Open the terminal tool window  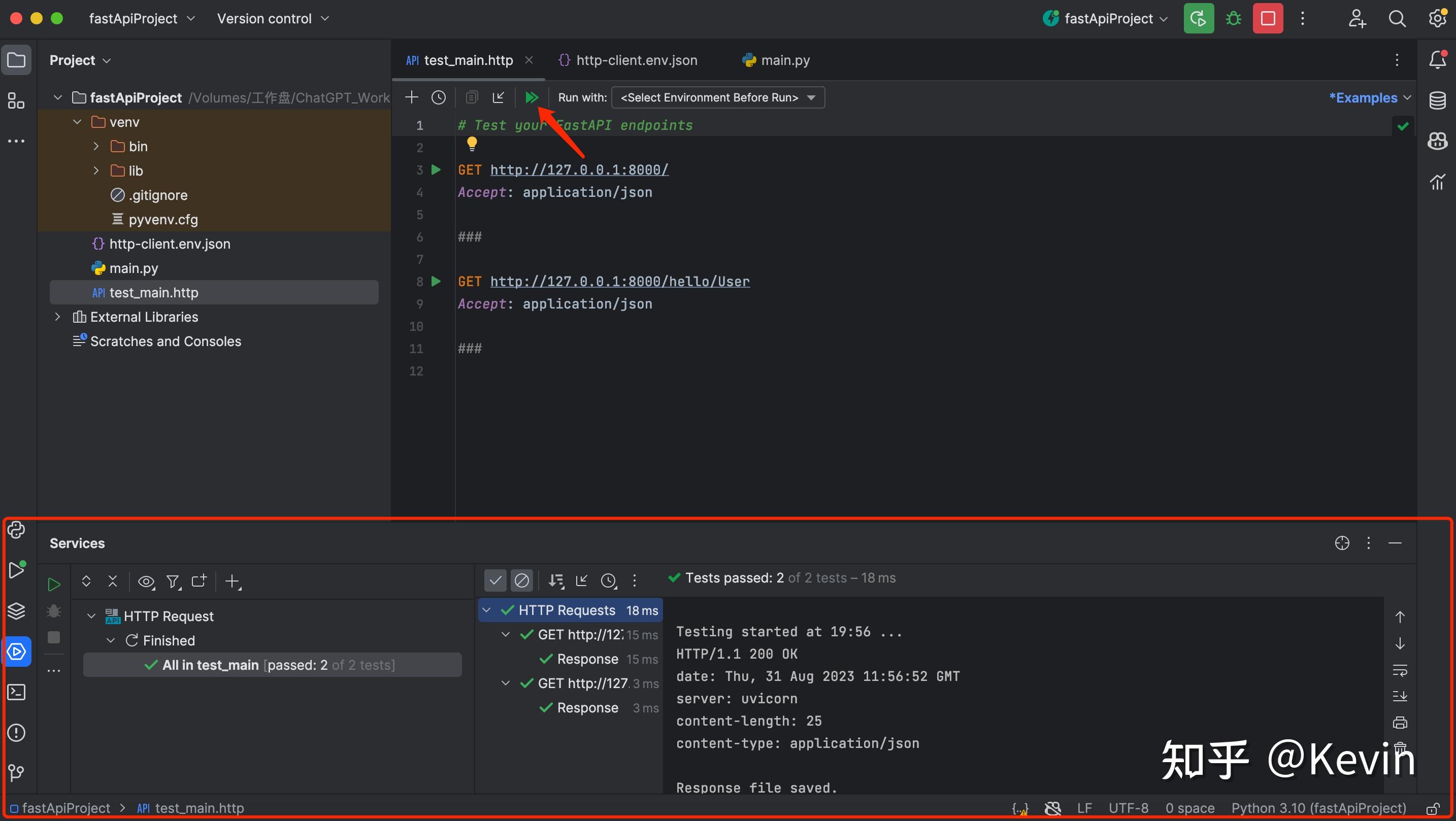pyautogui.click(x=16, y=692)
